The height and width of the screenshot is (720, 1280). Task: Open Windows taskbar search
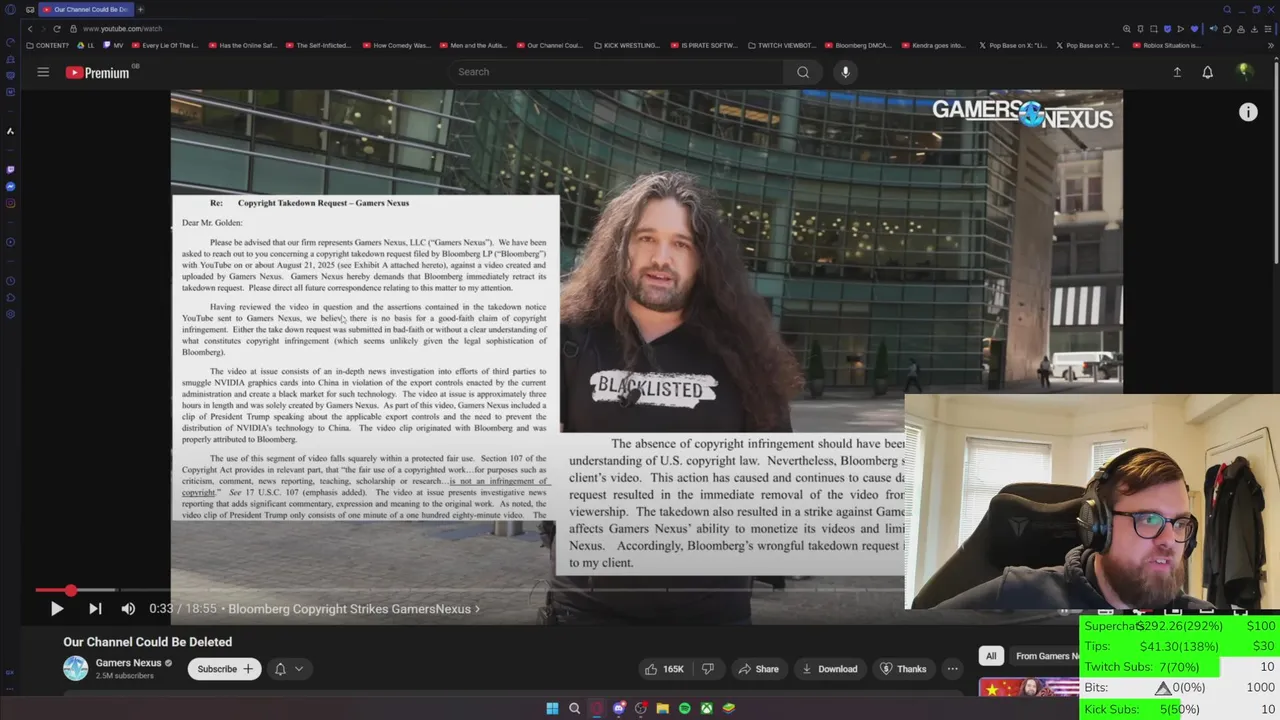coord(574,708)
